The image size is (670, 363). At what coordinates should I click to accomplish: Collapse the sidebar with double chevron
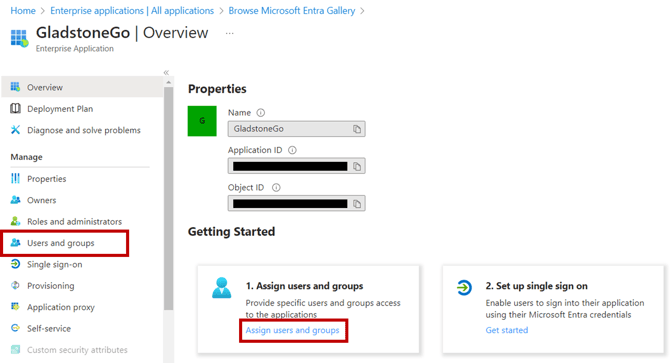[166, 73]
